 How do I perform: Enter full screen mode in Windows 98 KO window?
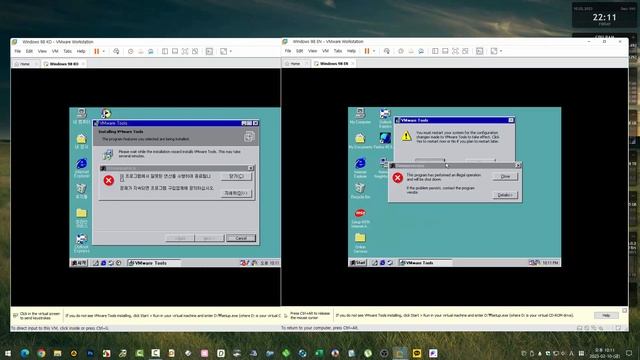coord(185,51)
